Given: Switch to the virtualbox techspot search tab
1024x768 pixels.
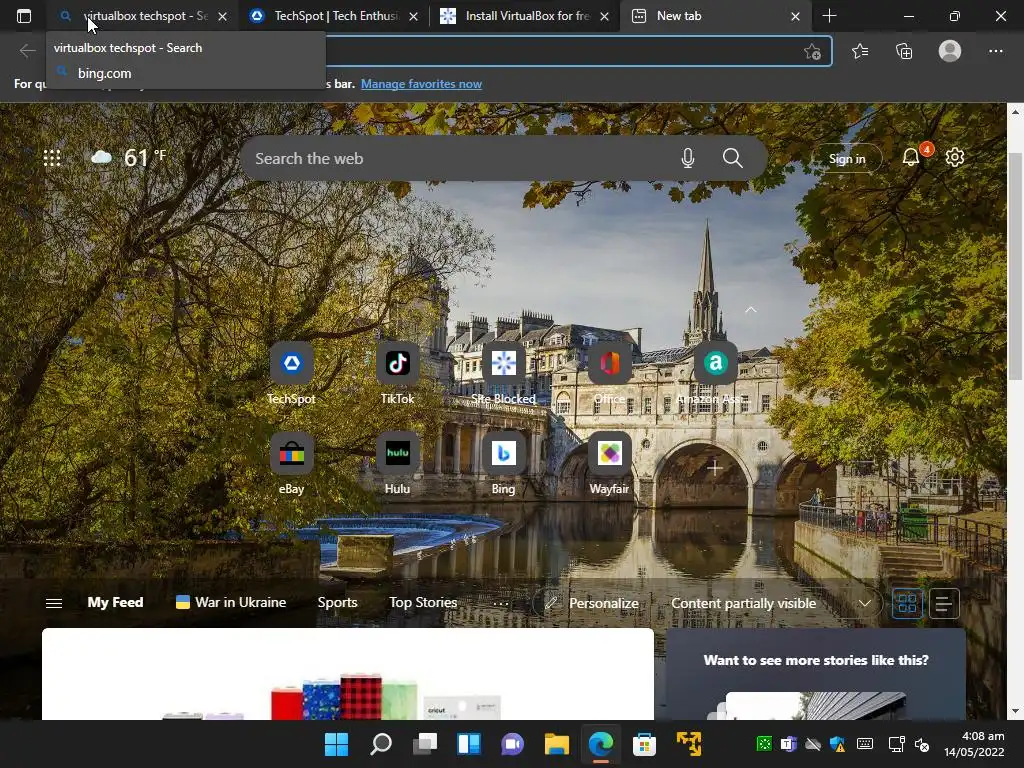Looking at the screenshot, I should pyautogui.click(x=143, y=16).
